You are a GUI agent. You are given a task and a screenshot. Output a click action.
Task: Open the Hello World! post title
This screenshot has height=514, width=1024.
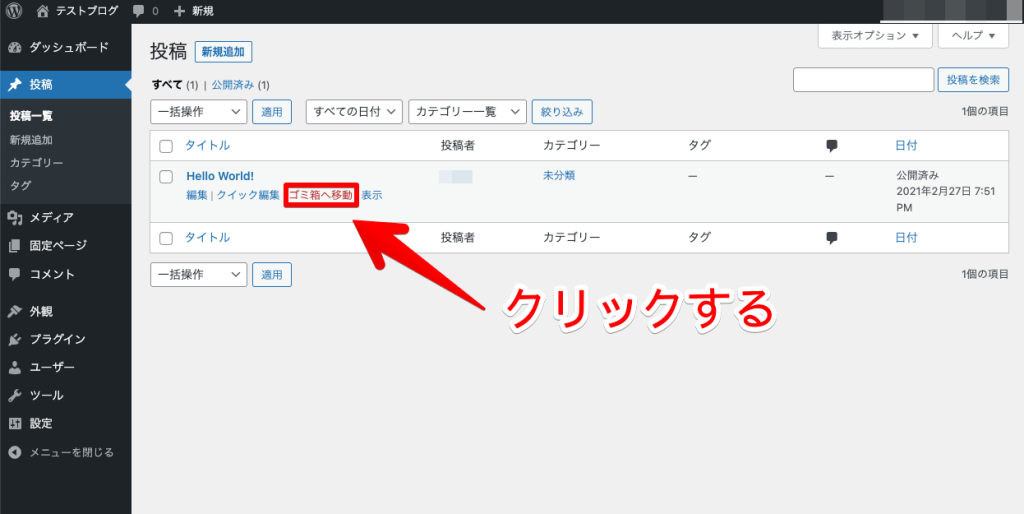220,176
